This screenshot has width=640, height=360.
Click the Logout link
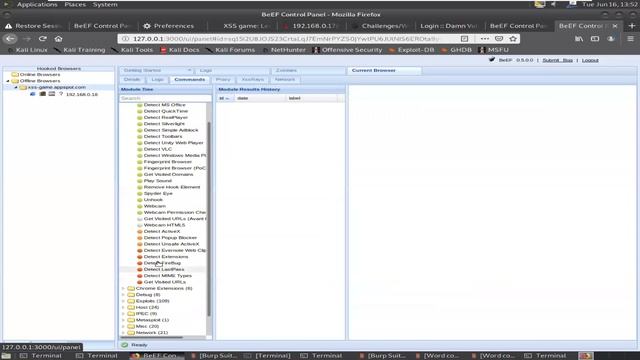tap(590, 60)
